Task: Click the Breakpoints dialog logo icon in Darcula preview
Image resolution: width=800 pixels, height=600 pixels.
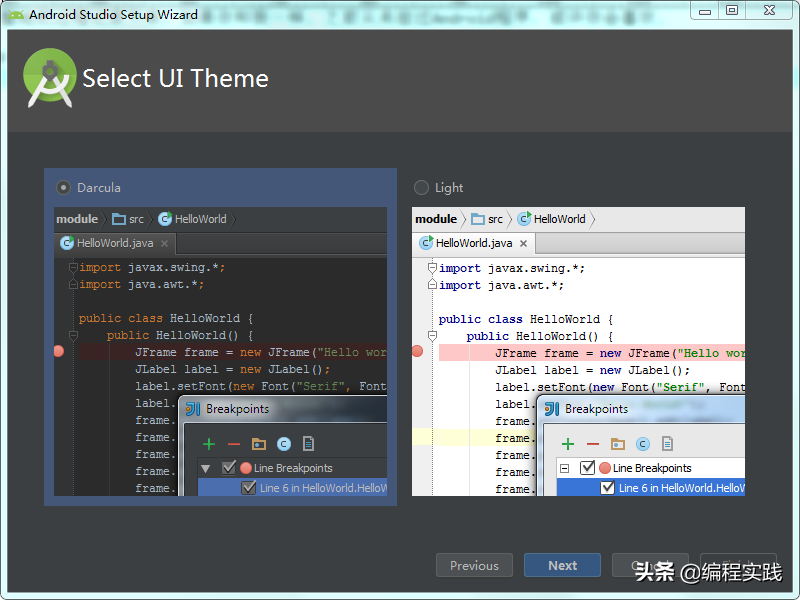Action: tap(193, 409)
